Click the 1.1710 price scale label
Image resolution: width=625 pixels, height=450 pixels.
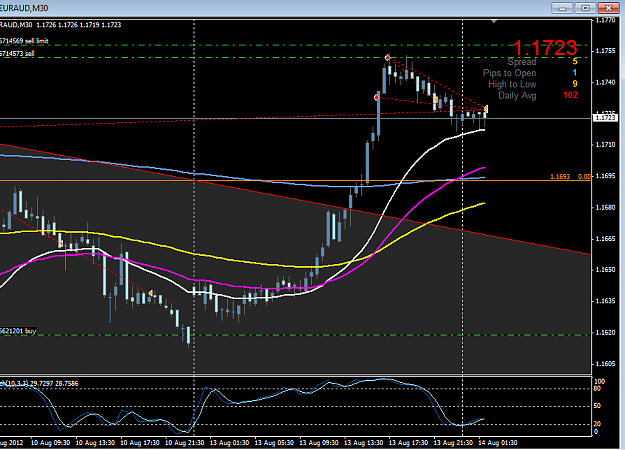tap(605, 145)
